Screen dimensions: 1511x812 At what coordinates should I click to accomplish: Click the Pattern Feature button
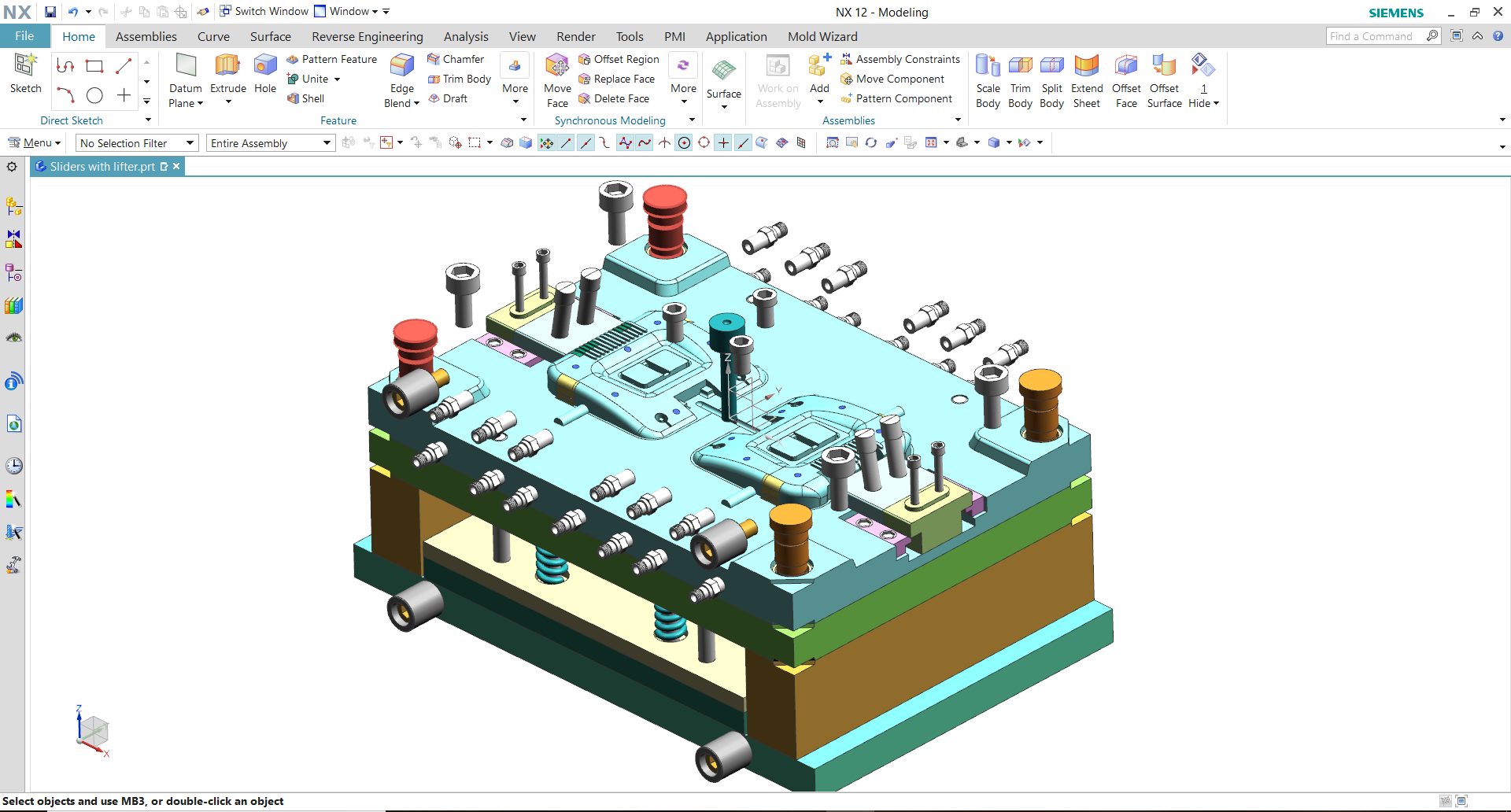331,59
